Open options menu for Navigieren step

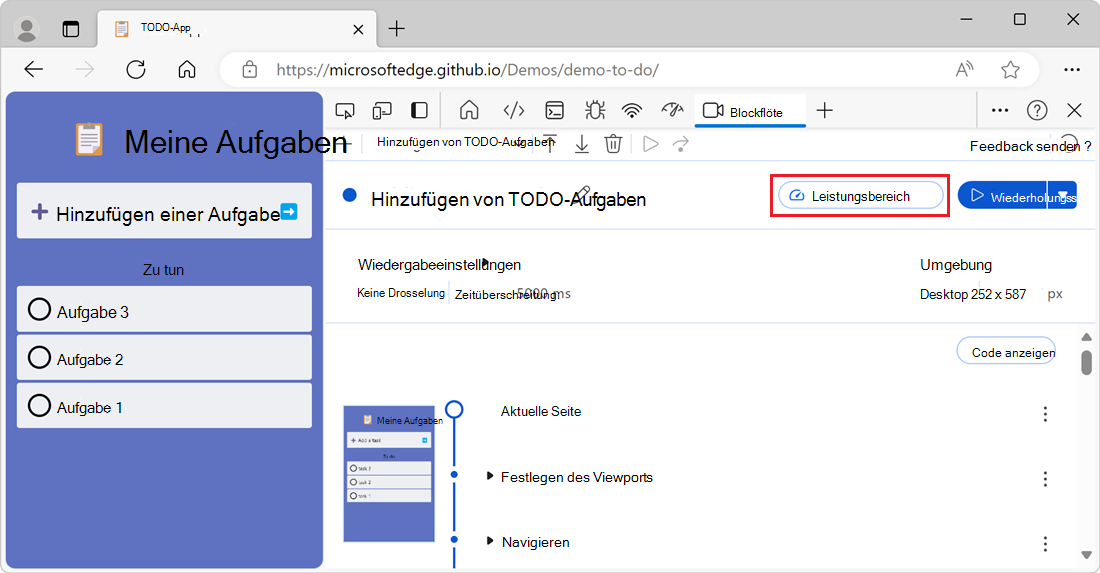pyautogui.click(x=1045, y=543)
